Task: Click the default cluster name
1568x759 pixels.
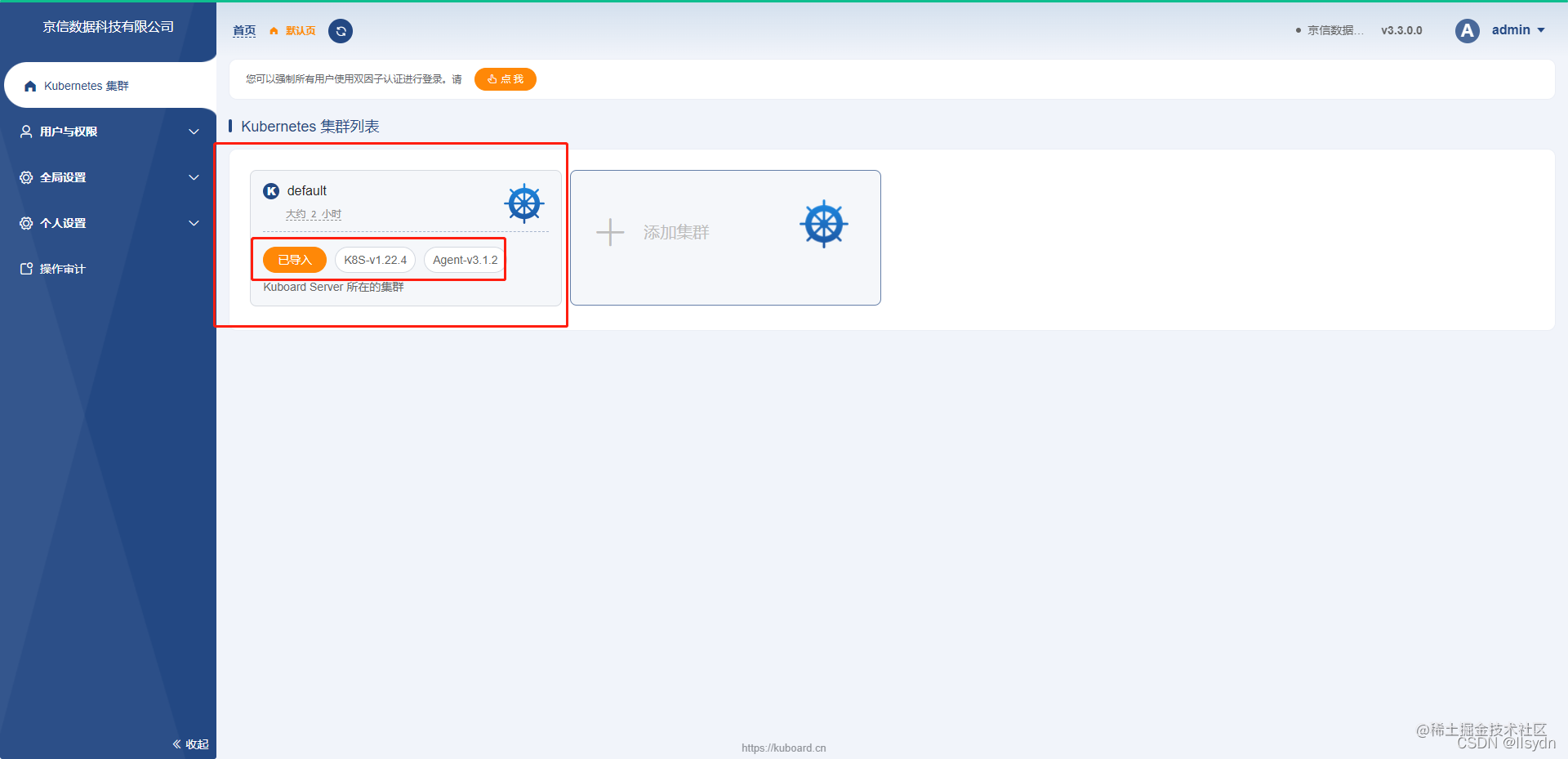Action: point(306,191)
